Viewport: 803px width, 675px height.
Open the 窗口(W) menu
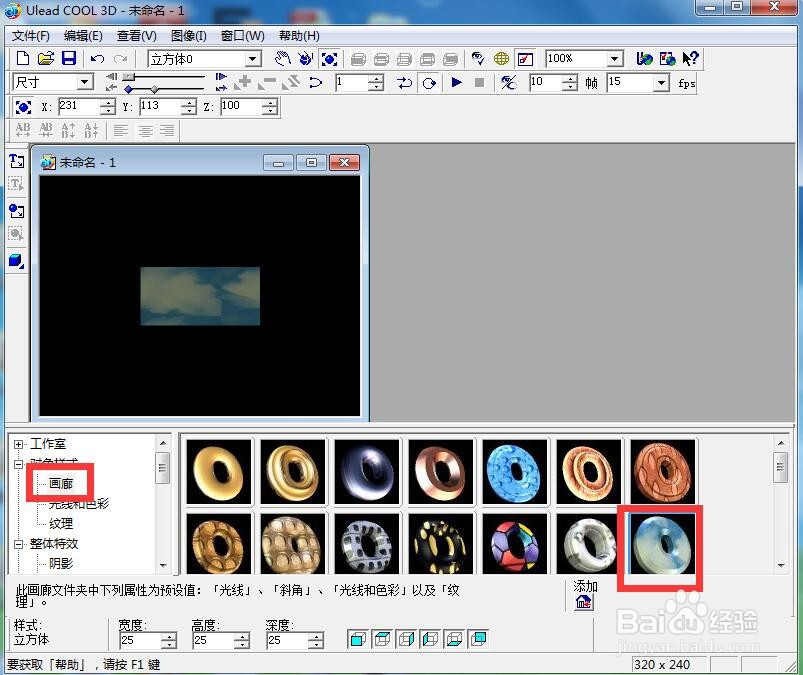tap(242, 36)
